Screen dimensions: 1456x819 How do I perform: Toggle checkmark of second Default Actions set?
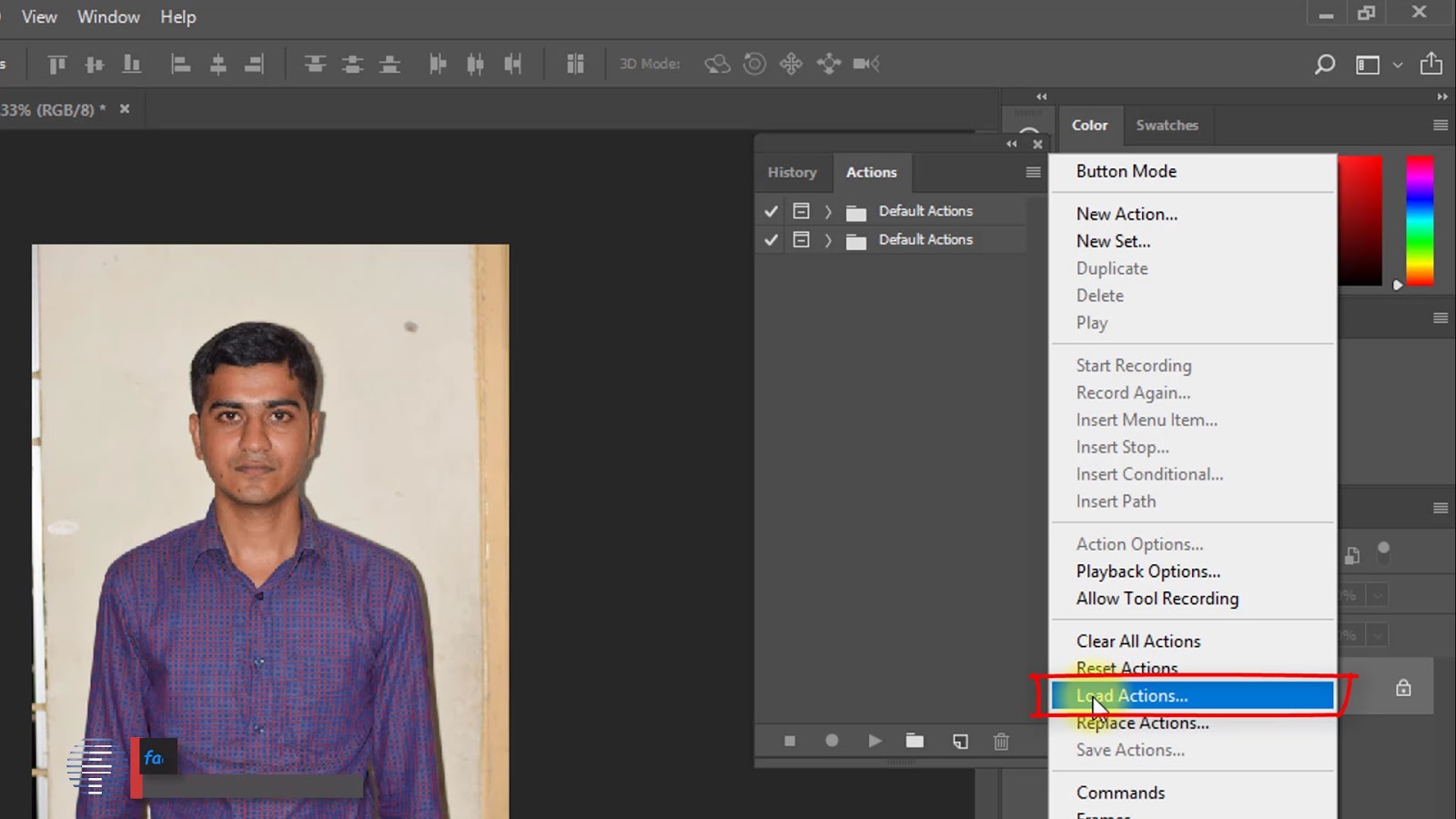771,240
